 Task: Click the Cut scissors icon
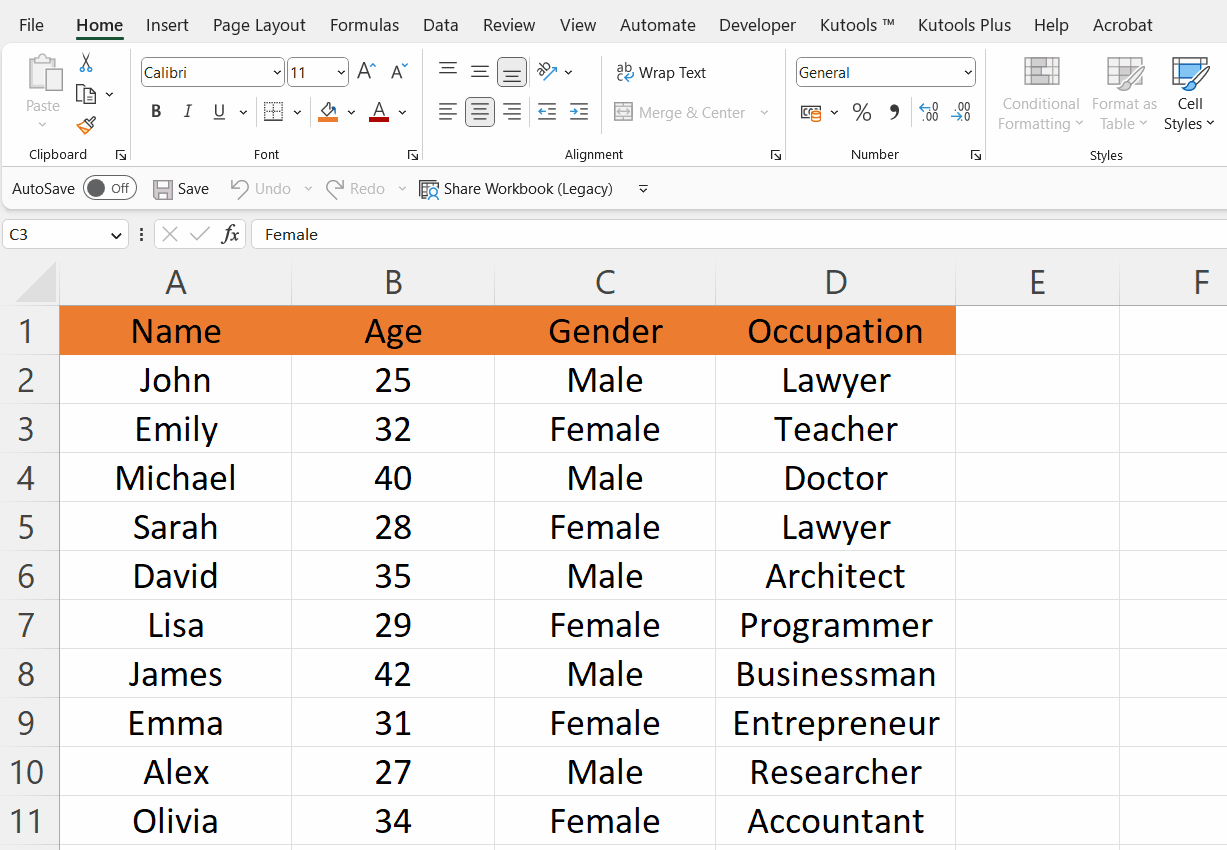86,63
